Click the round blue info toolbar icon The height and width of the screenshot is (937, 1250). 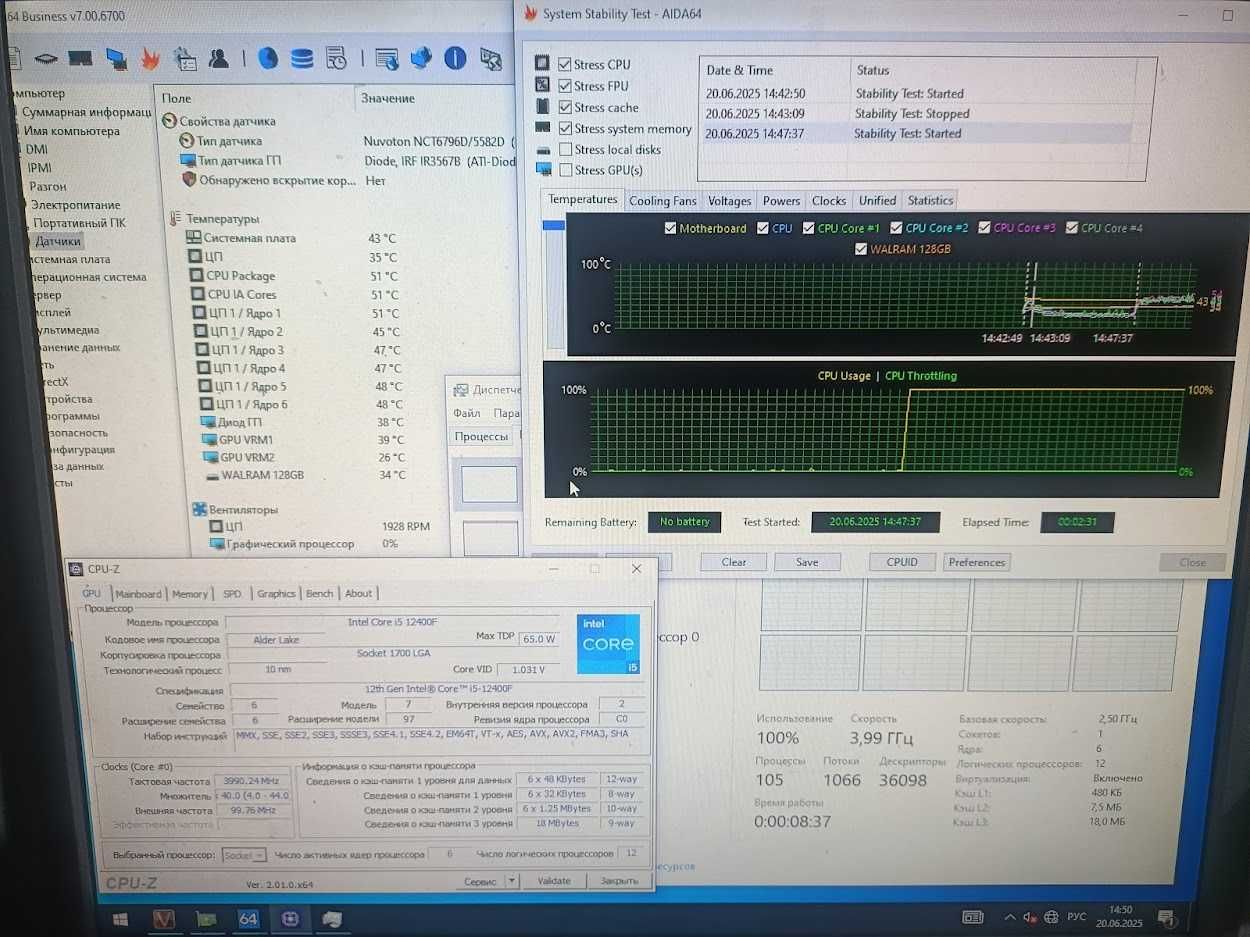click(x=455, y=58)
